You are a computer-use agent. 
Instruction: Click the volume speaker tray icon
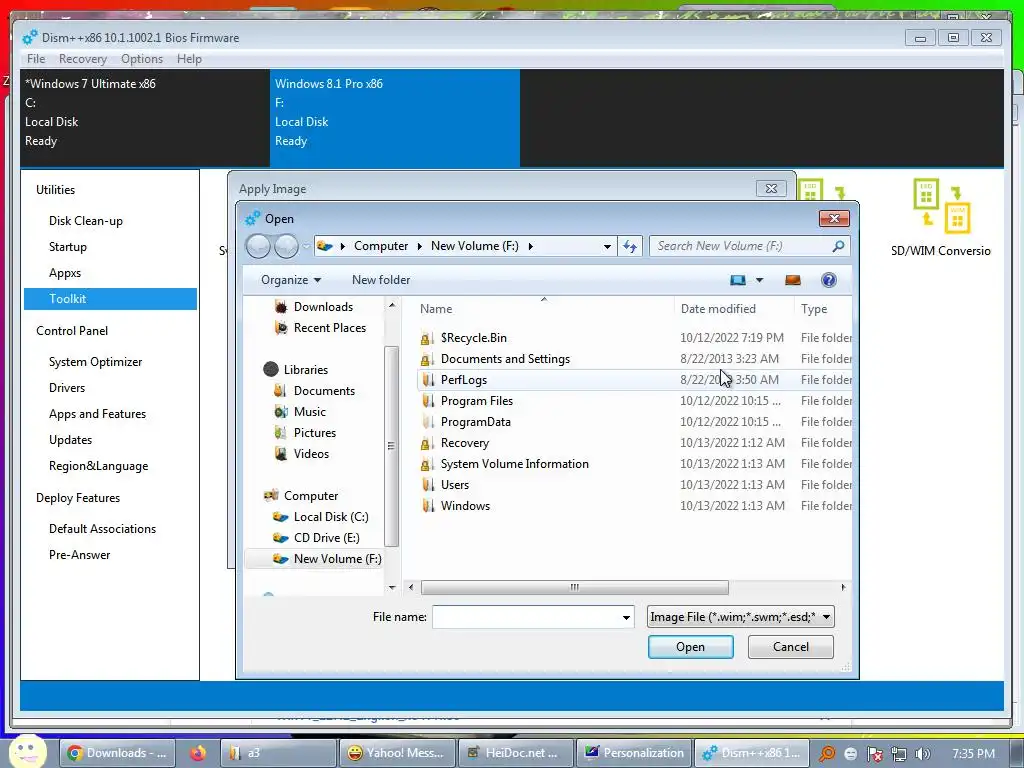[x=922, y=754]
